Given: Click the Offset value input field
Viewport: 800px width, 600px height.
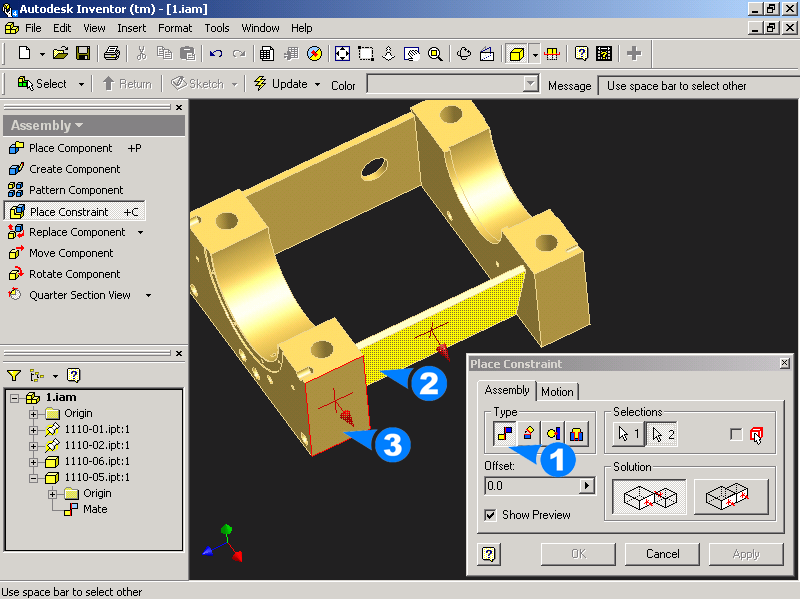Looking at the screenshot, I should point(531,486).
